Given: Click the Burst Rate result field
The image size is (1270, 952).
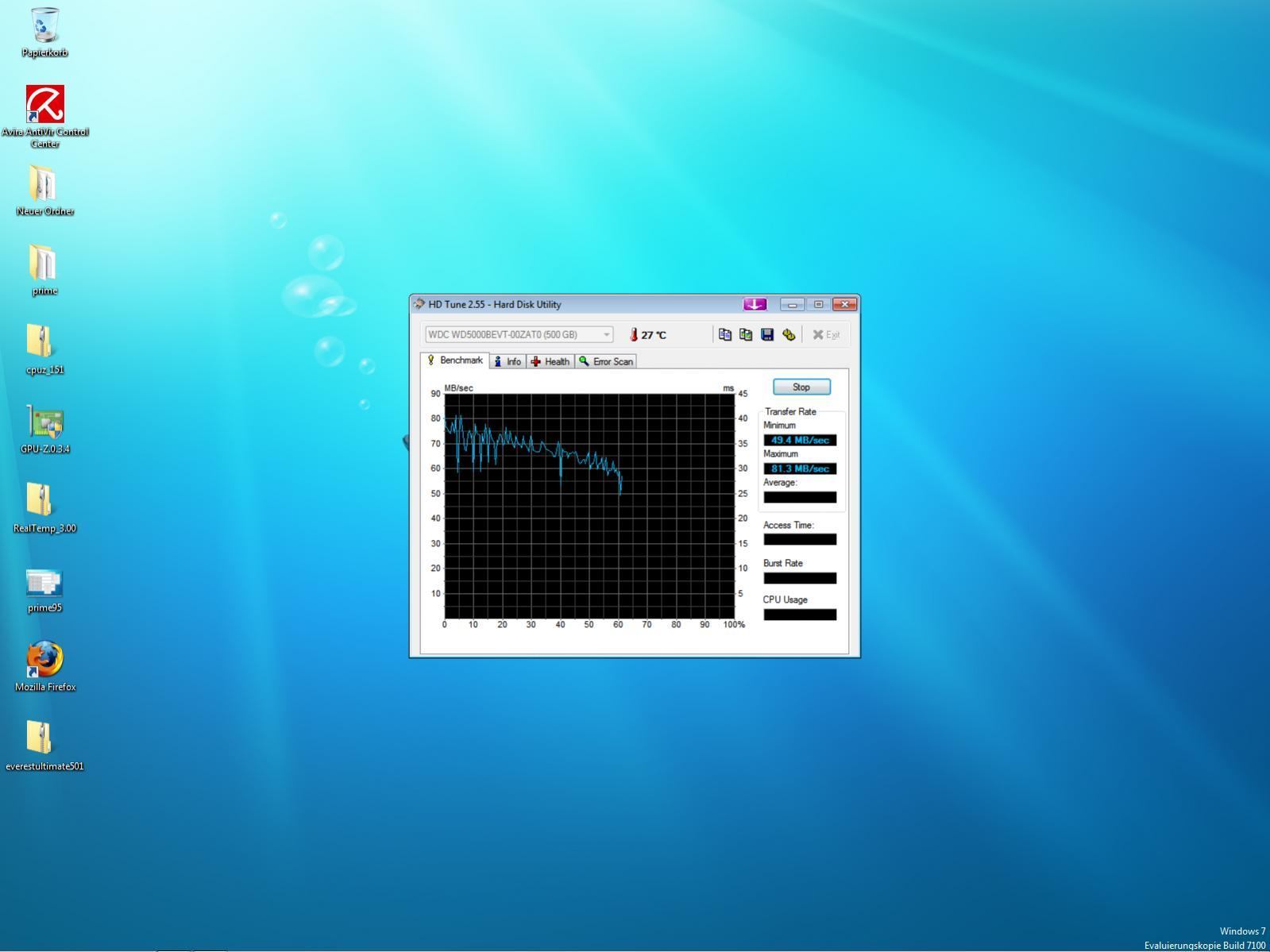Looking at the screenshot, I should click(800, 578).
